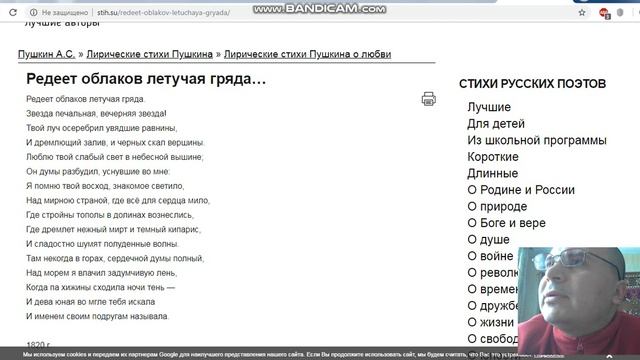Click the line 'И сладостно шумят полуденные волны'

[x=102, y=244]
